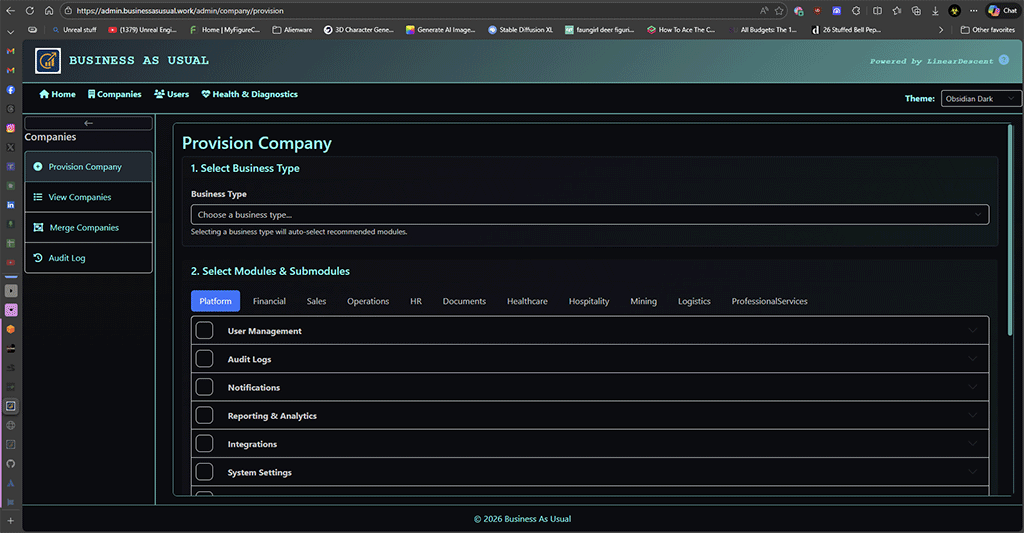Open Instagram from the browser sidebar
Viewport: 1024px width, 533px height.
(x=11, y=128)
